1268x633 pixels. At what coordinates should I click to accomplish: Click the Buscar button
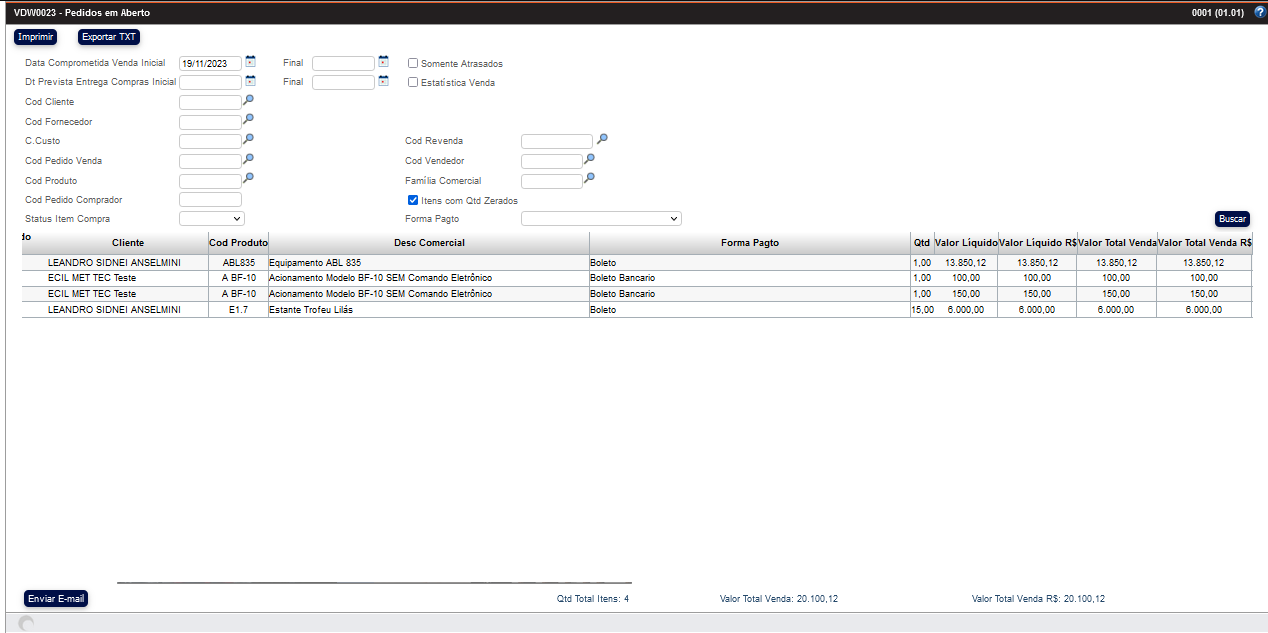(1232, 219)
